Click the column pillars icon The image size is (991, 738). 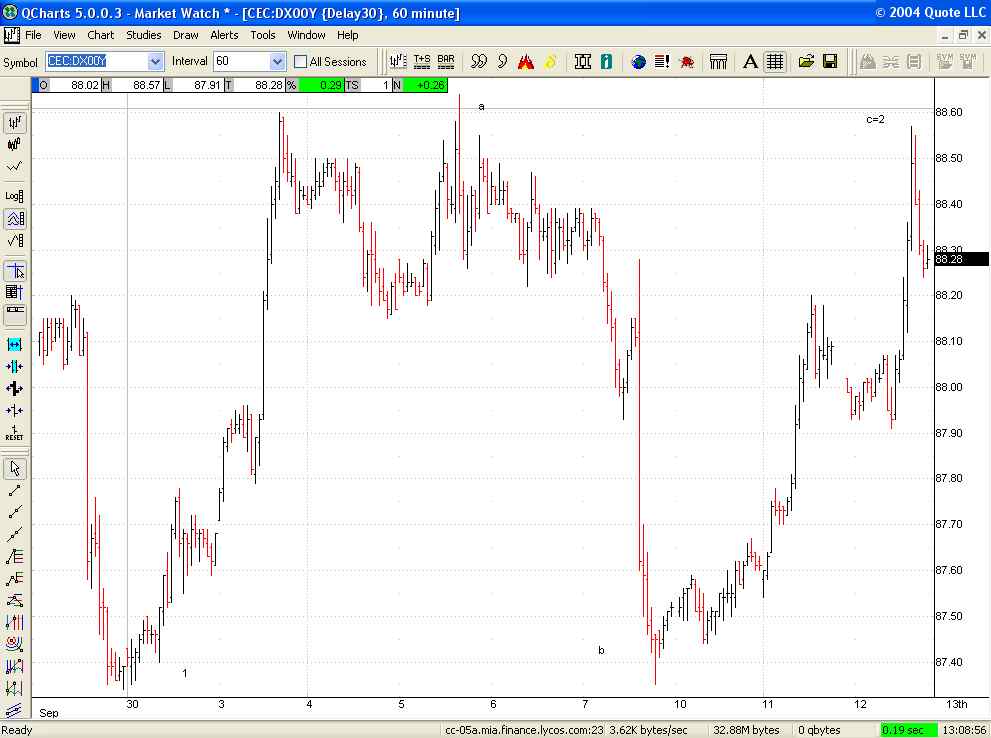(x=719, y=61)
